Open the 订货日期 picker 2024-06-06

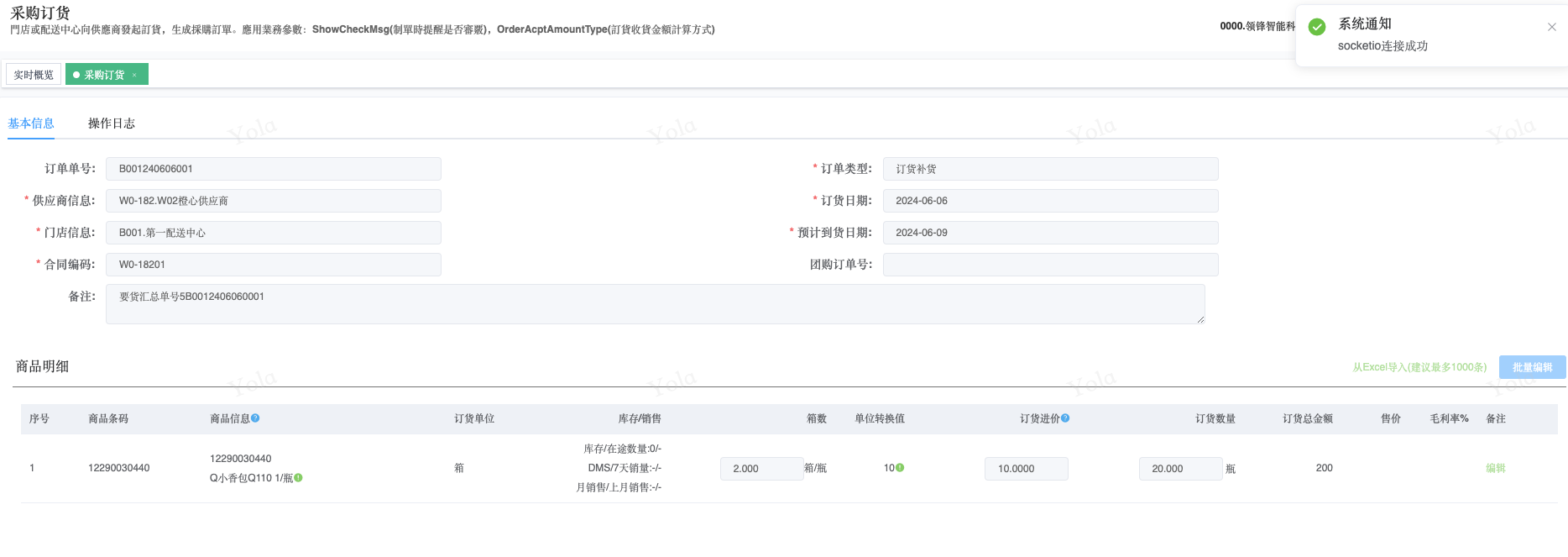(1050, 201)
